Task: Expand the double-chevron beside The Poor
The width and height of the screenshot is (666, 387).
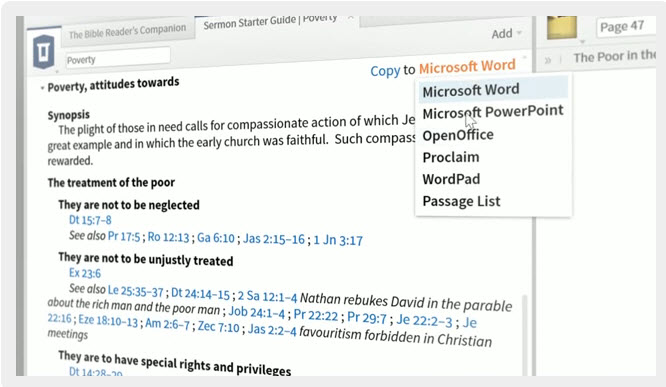Action: point(548,60)
